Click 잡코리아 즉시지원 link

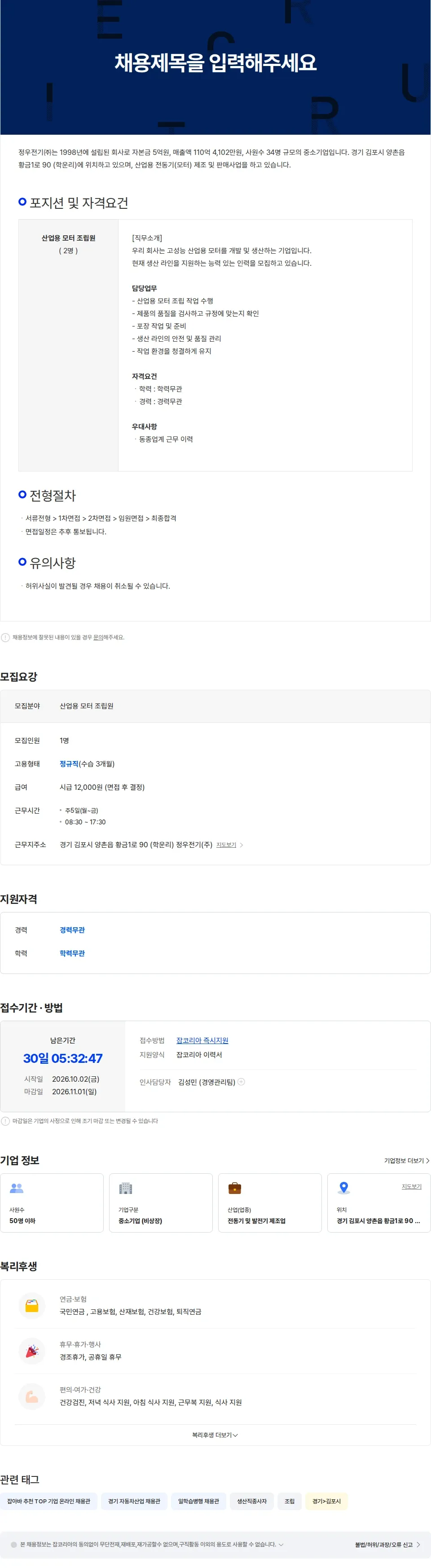(x=202, y=1040)
